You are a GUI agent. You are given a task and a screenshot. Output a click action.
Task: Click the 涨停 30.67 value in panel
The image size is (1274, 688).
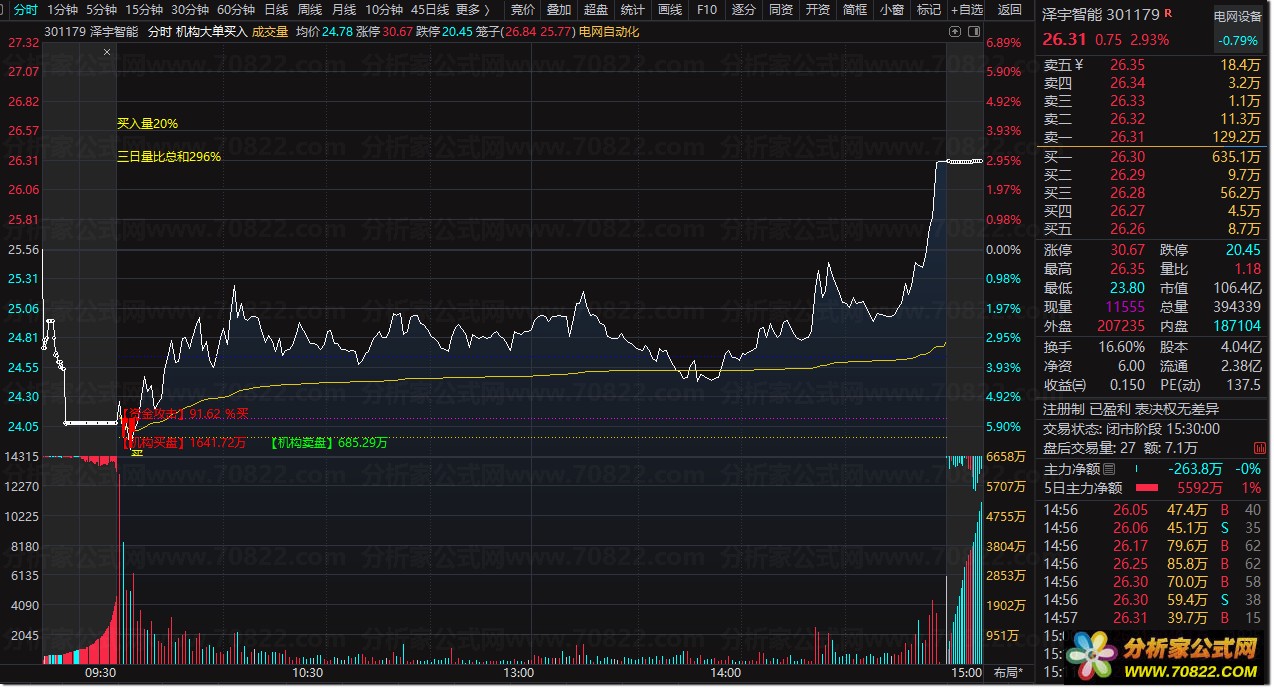click(1128, 250)
